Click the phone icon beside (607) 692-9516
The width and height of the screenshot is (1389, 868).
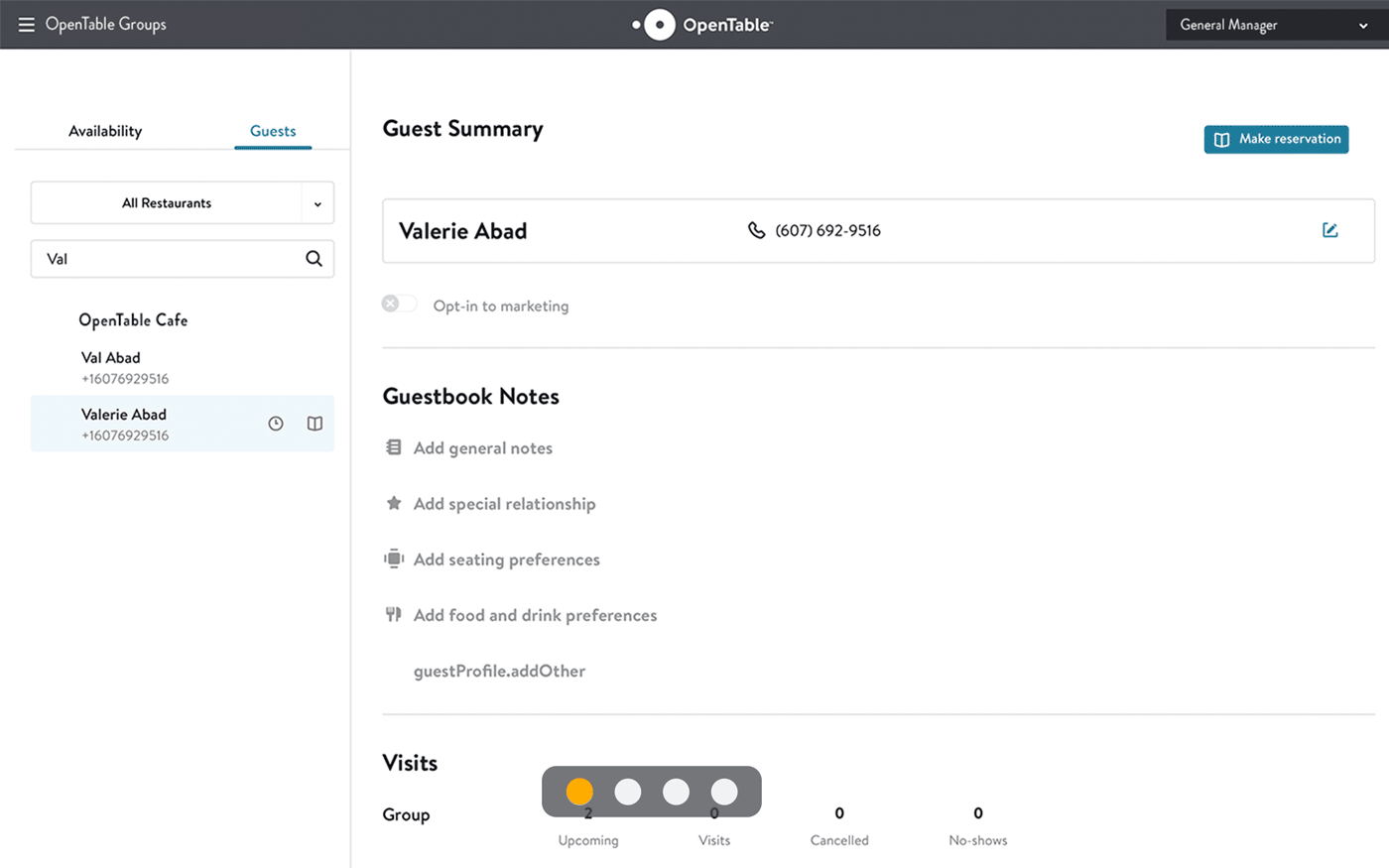[756, 230]
